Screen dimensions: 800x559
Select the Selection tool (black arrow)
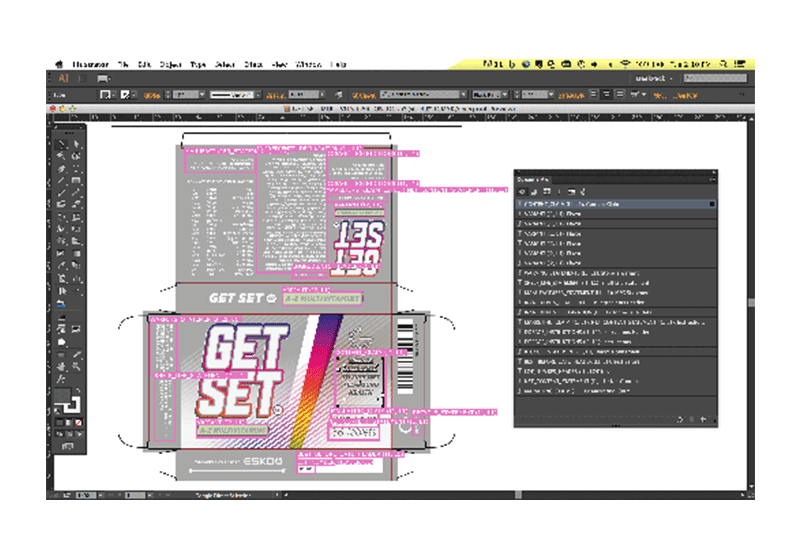click(61, 144)
